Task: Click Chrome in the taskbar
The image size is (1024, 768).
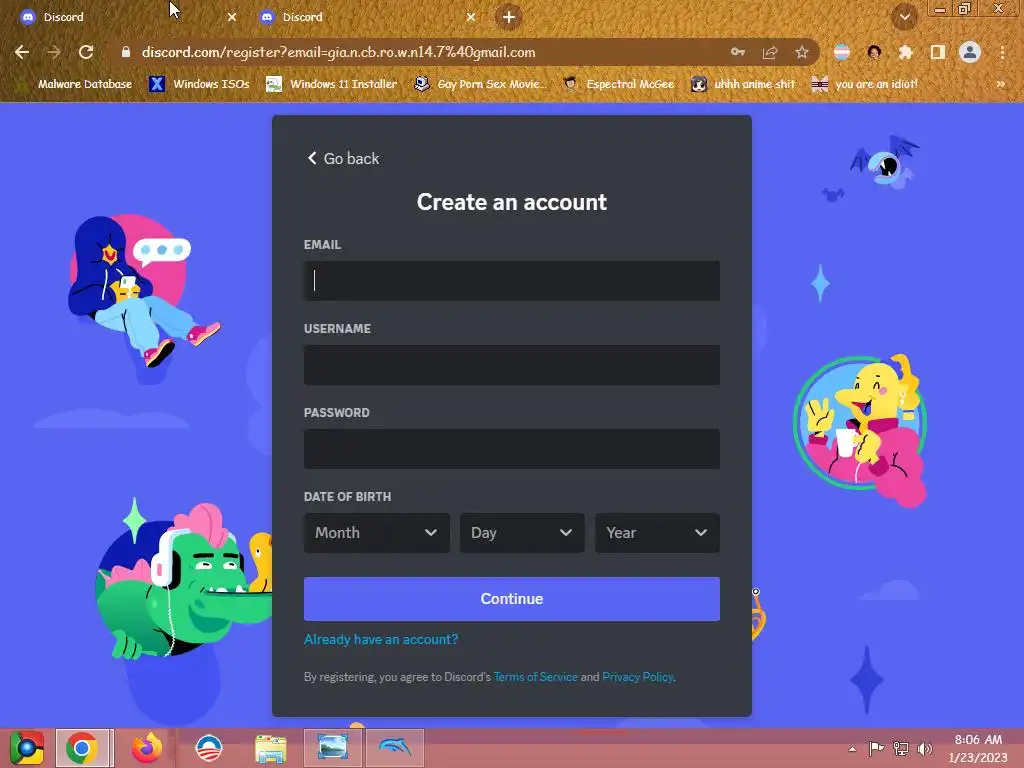Action: tap(82, 748)
